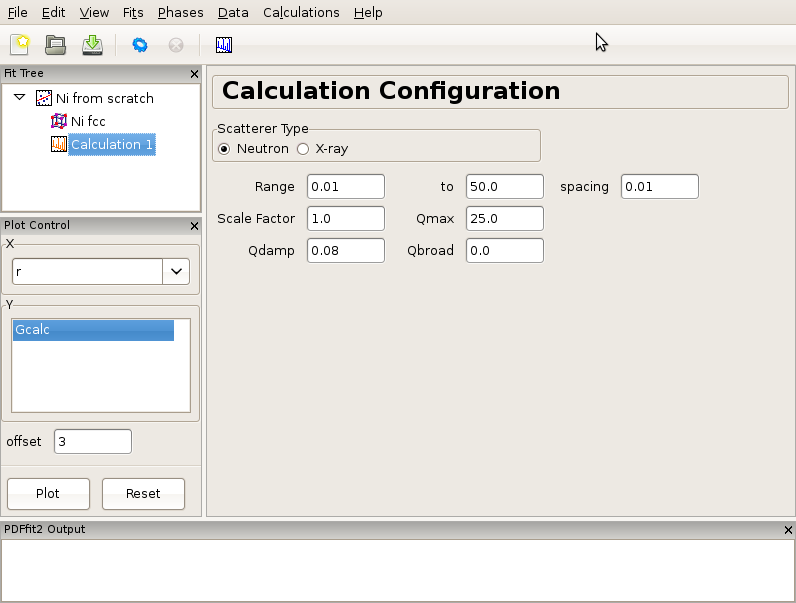The image size is (796, 603).
Task: Open the X axis dropdown
Action: click(175, 271)
